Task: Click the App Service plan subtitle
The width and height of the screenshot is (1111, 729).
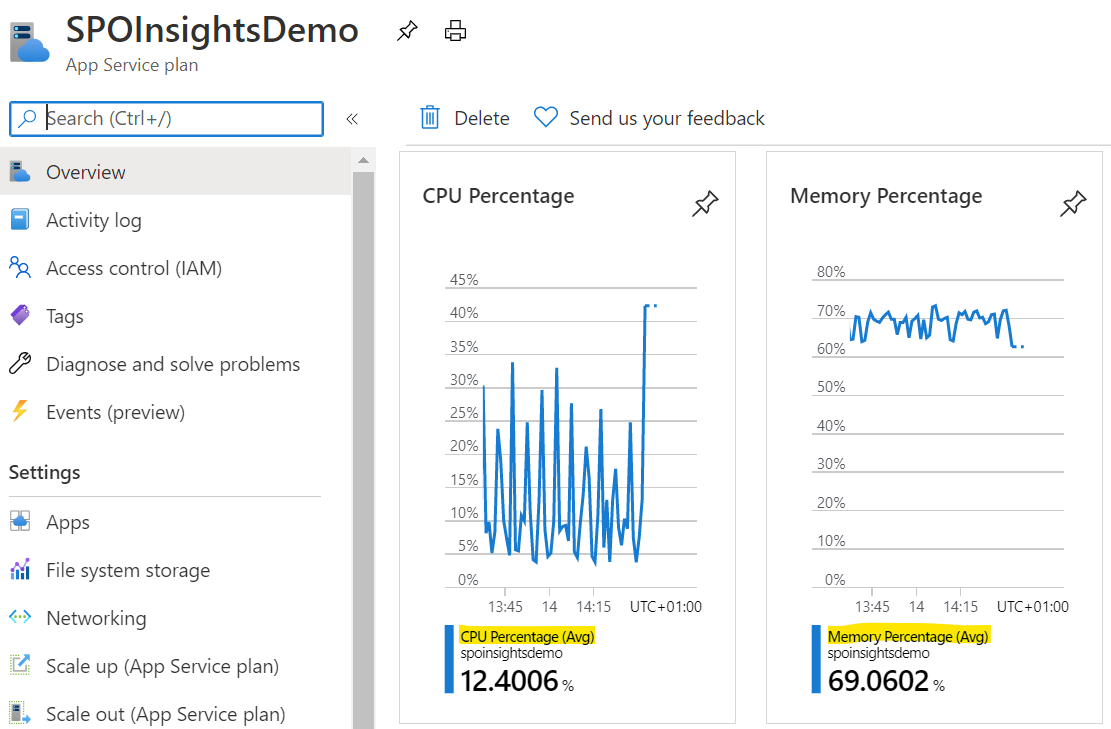Action: 132,65
